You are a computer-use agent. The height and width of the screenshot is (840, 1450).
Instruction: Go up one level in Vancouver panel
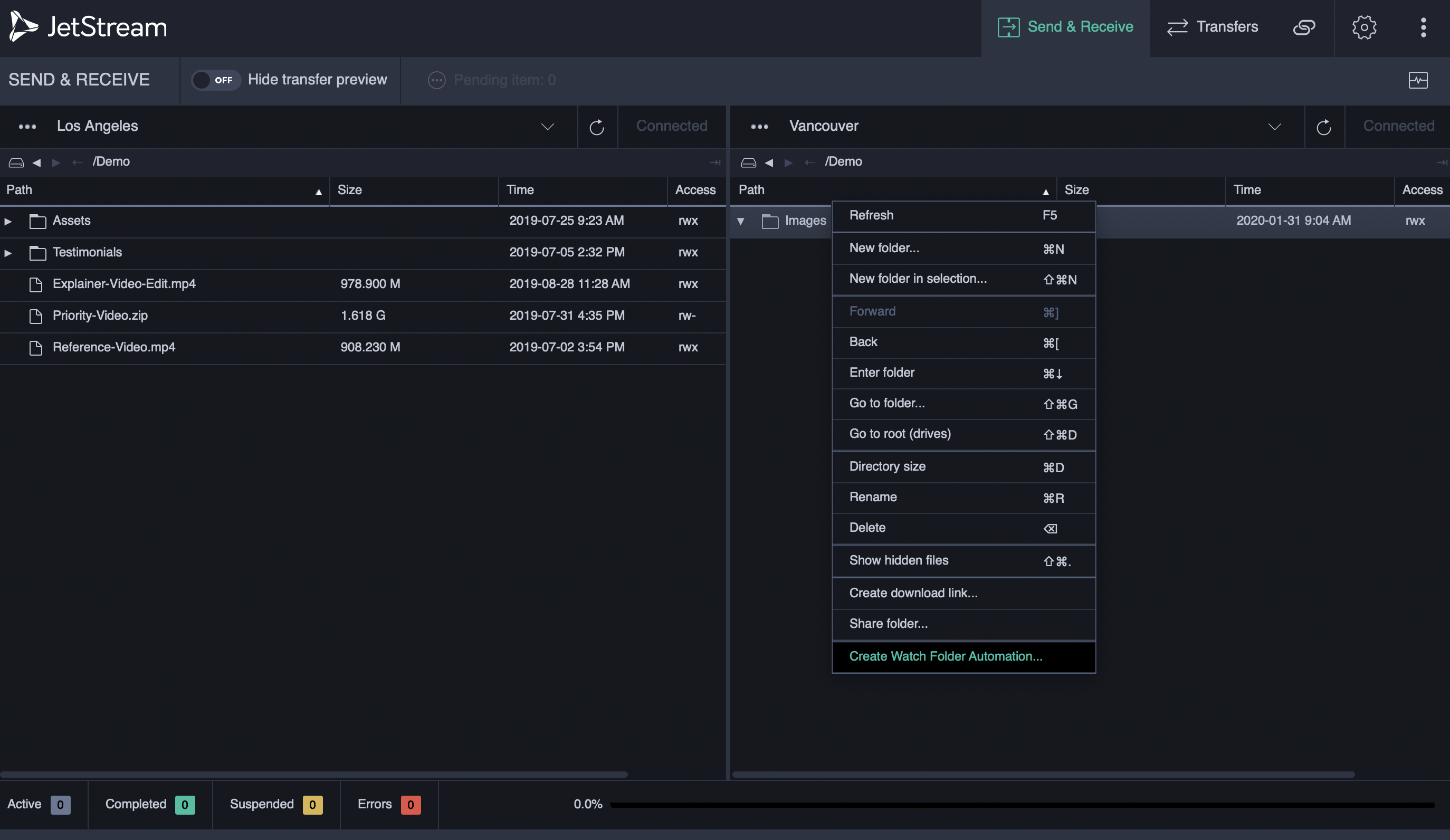(809, 163)
